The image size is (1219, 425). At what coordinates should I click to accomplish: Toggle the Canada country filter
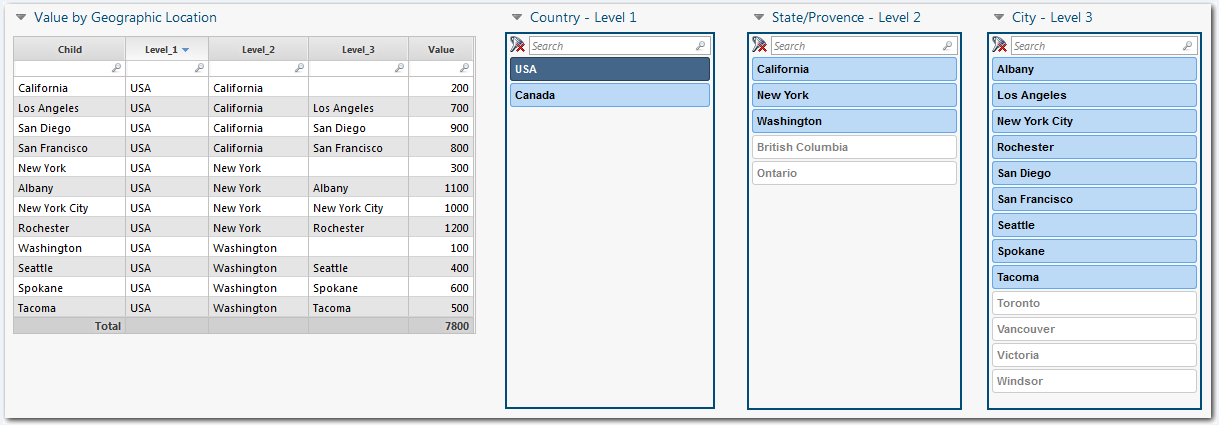609,95
